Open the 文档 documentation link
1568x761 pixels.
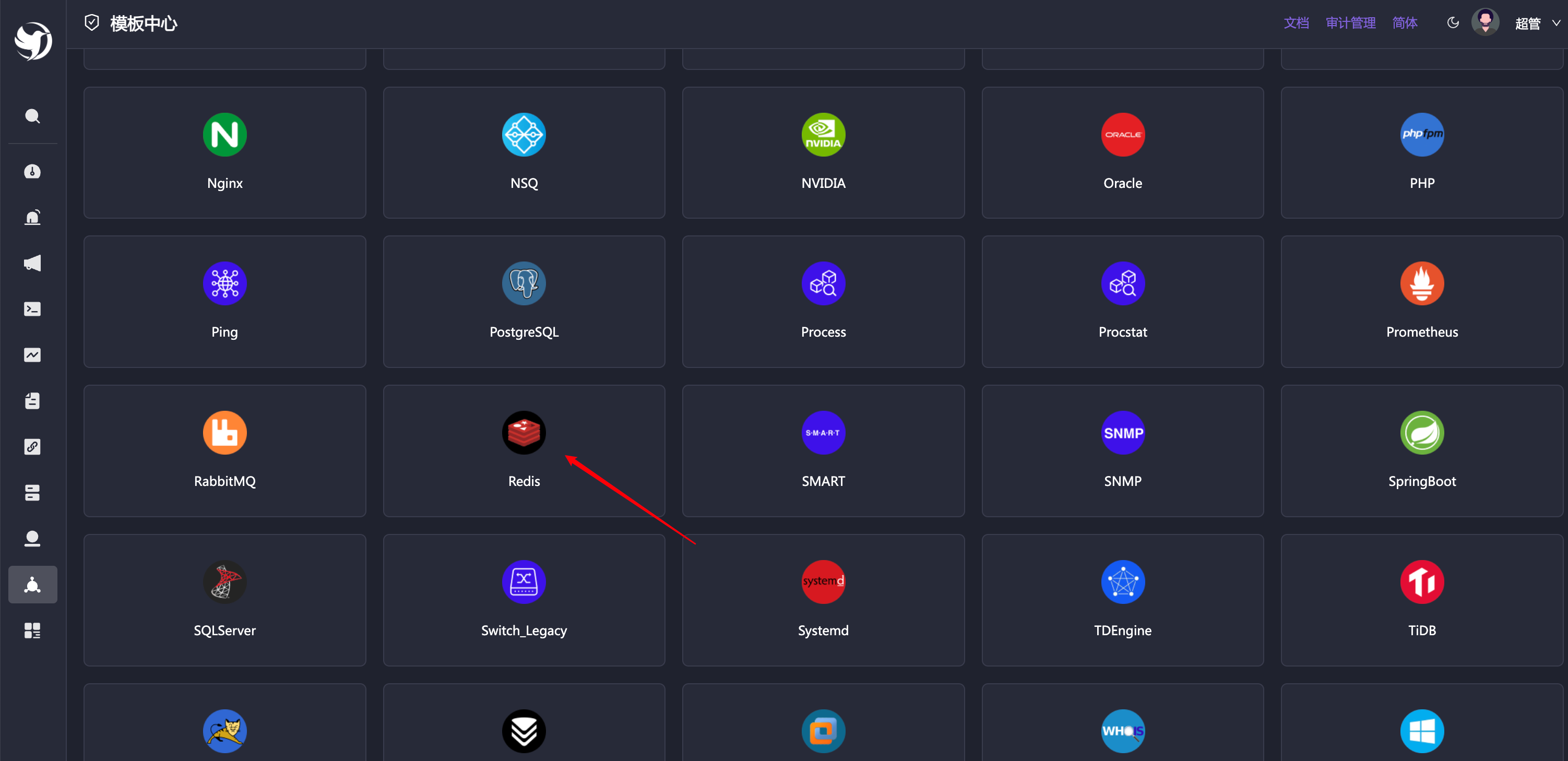point(1296,23)
